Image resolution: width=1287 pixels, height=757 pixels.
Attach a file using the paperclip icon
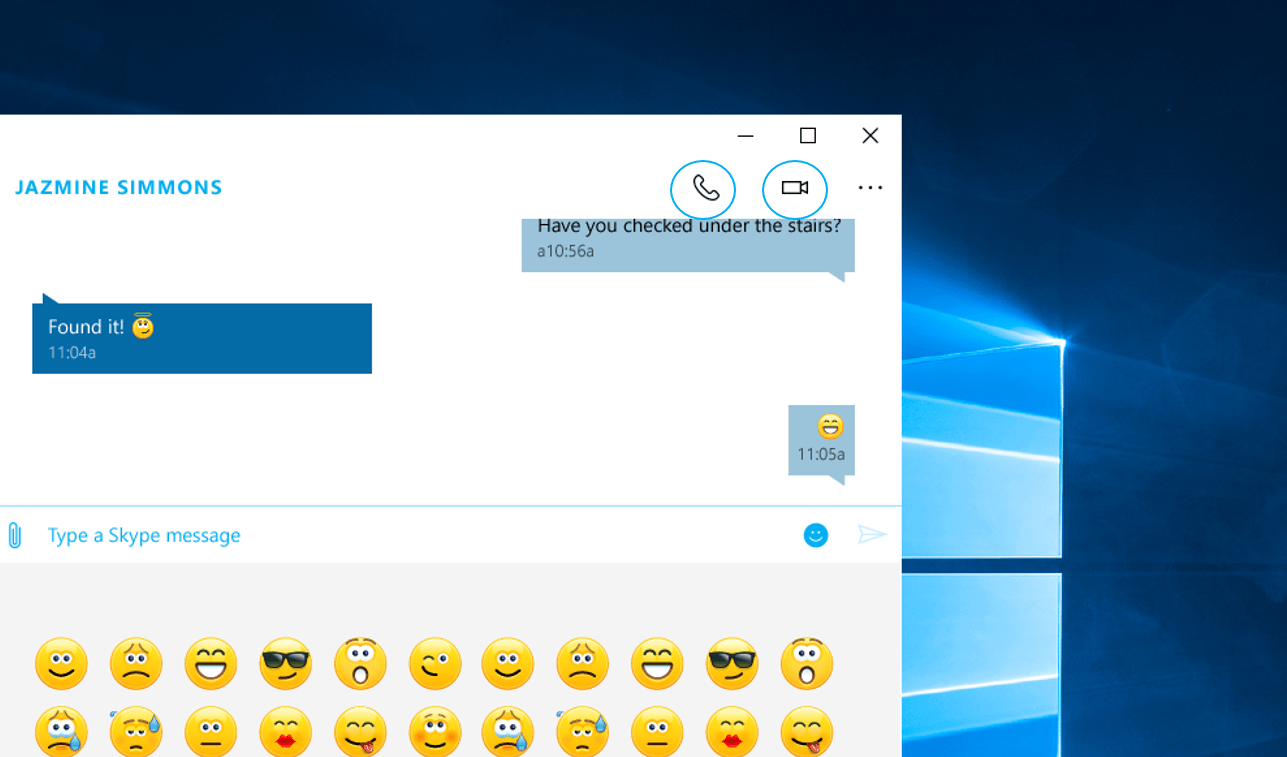(x=15, y=535)
